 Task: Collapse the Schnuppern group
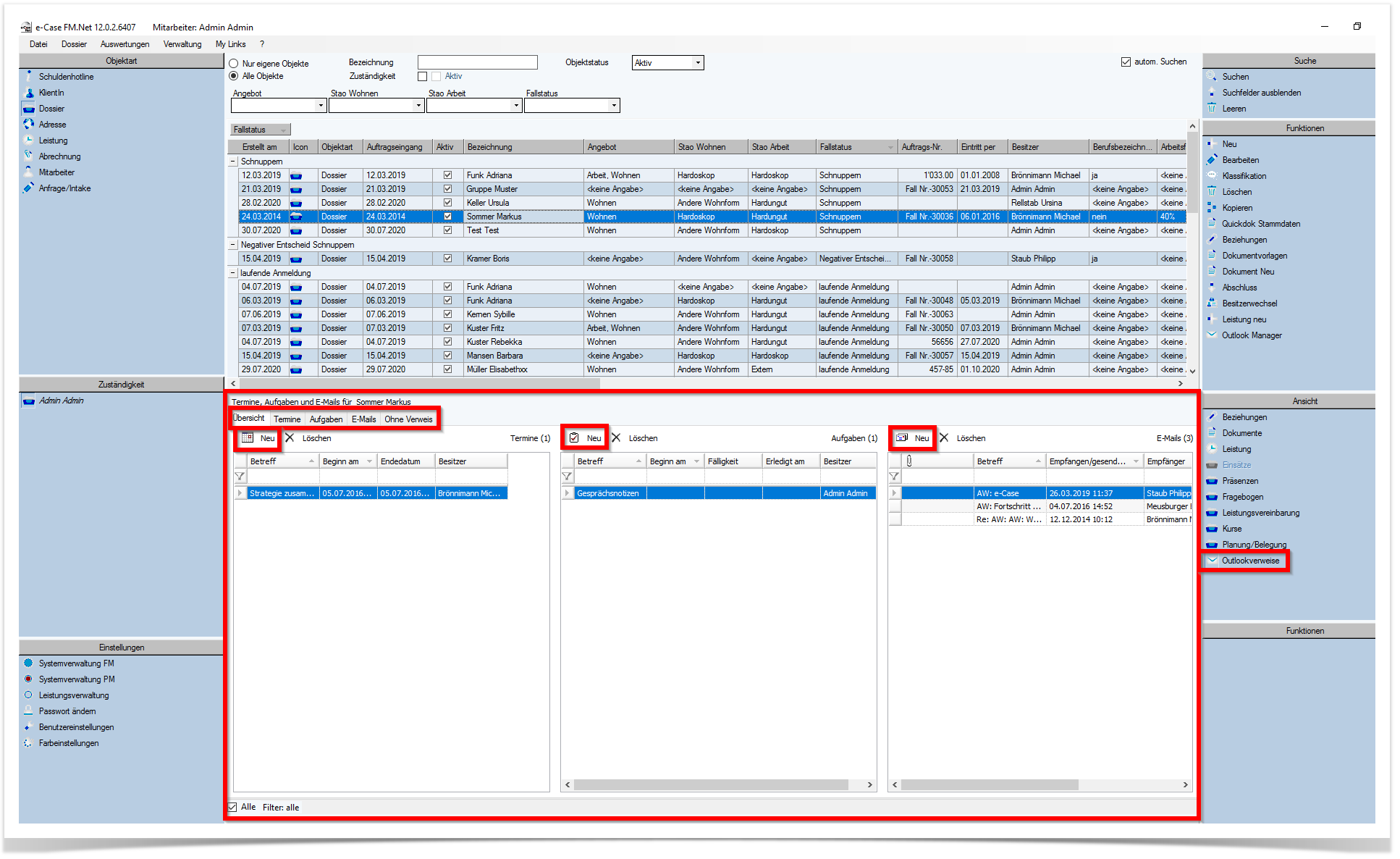[233, 162]
